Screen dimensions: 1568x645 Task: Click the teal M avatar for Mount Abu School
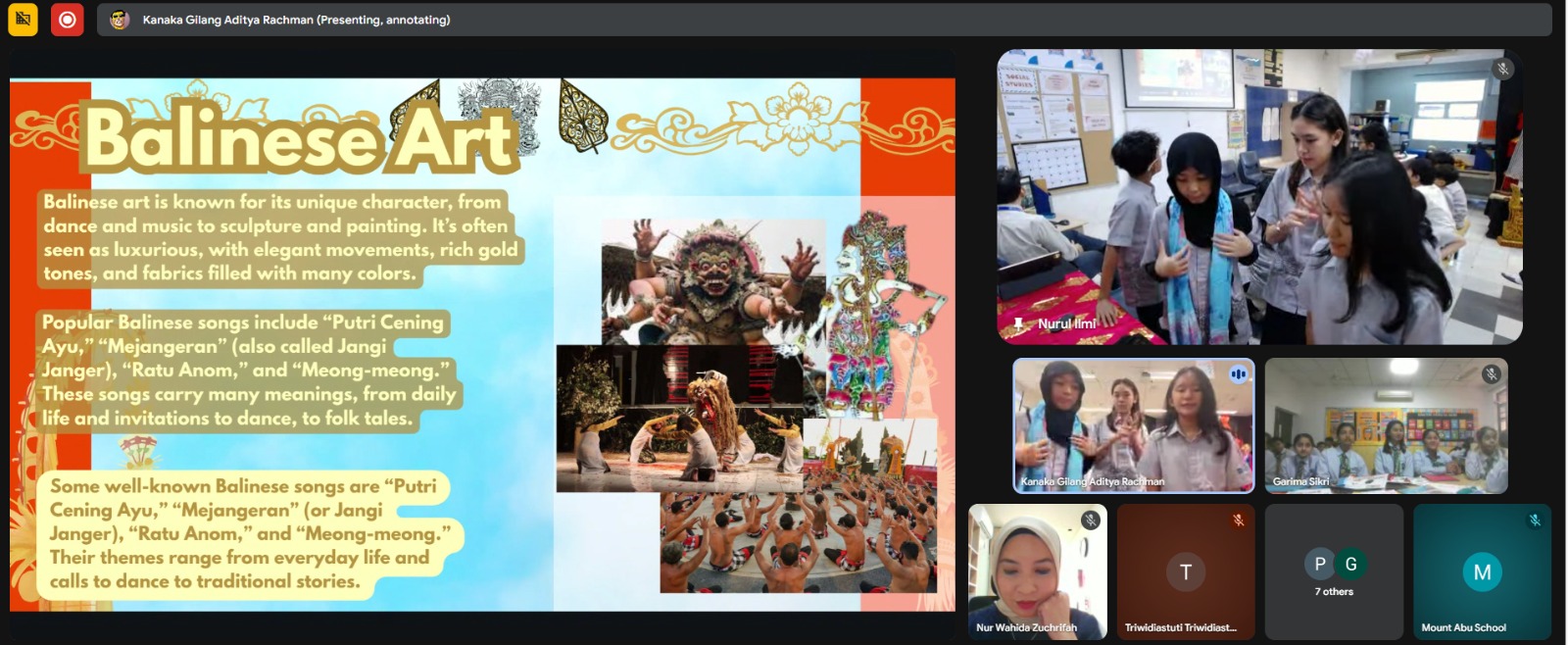point(1482,571)
